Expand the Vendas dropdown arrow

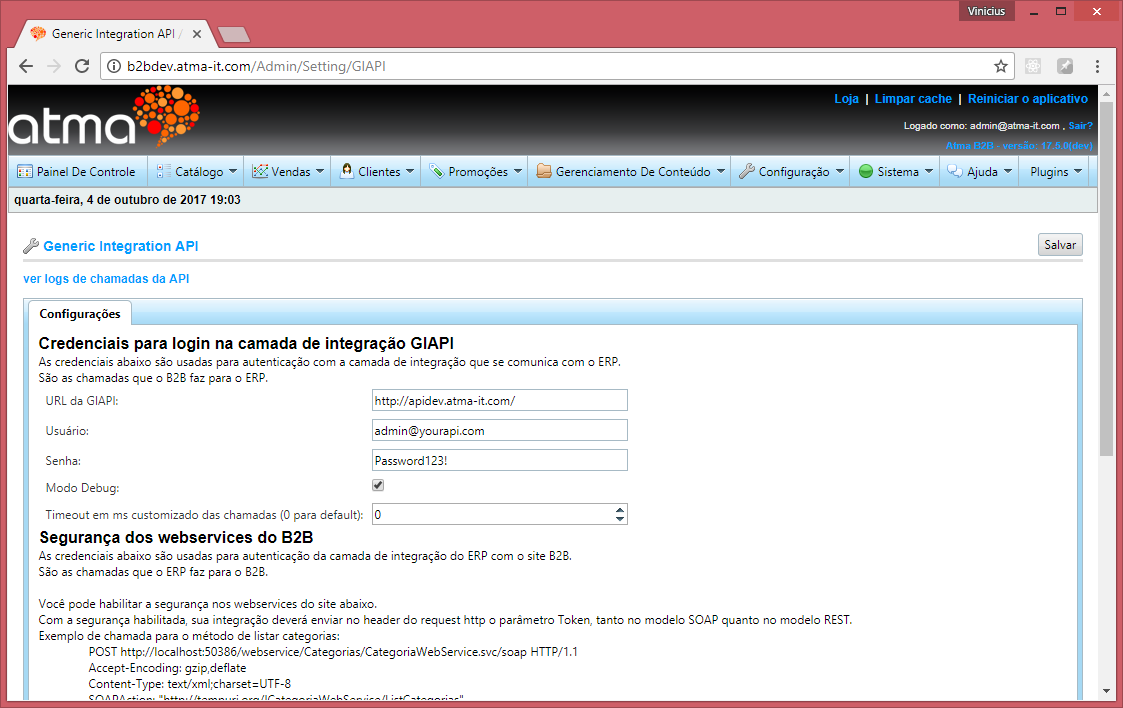coord(320,172)
